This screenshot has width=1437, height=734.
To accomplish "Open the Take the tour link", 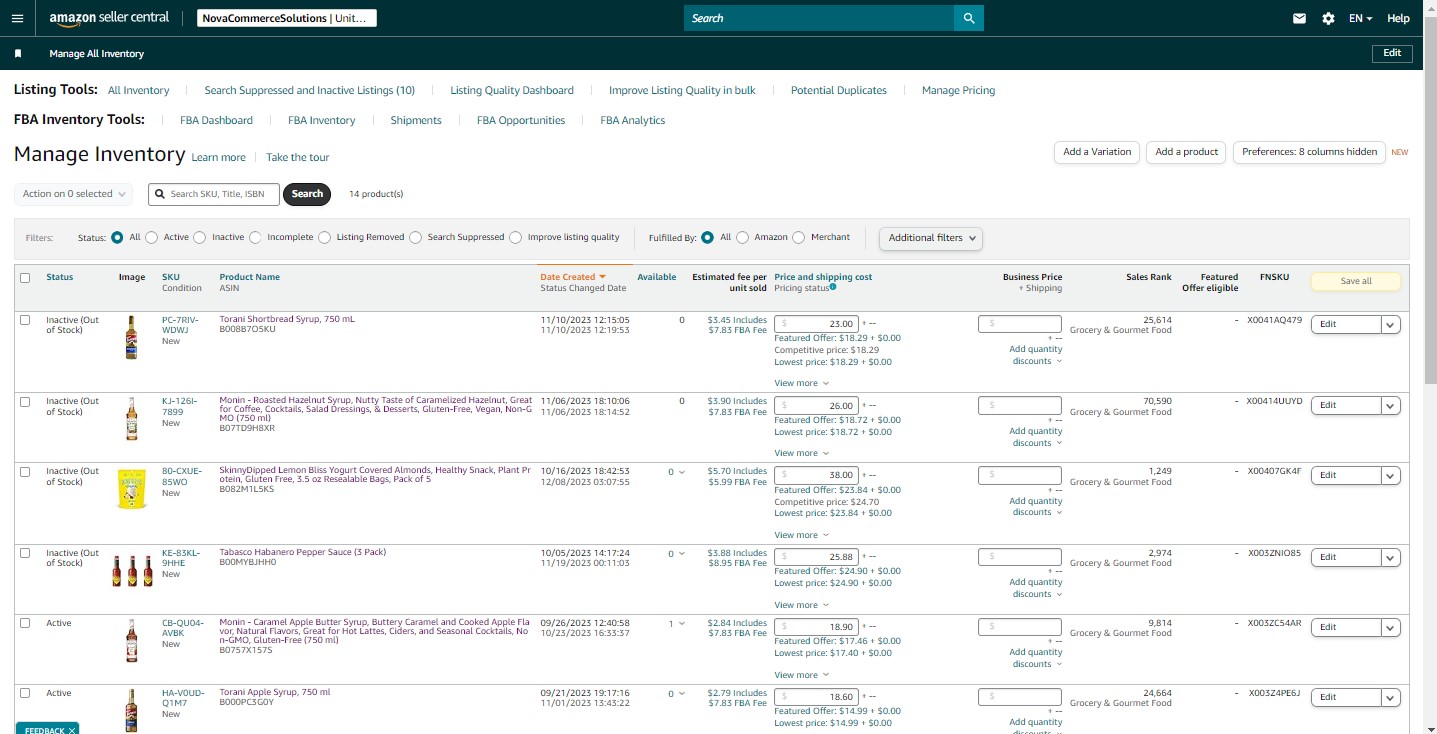I will [297, 157].
